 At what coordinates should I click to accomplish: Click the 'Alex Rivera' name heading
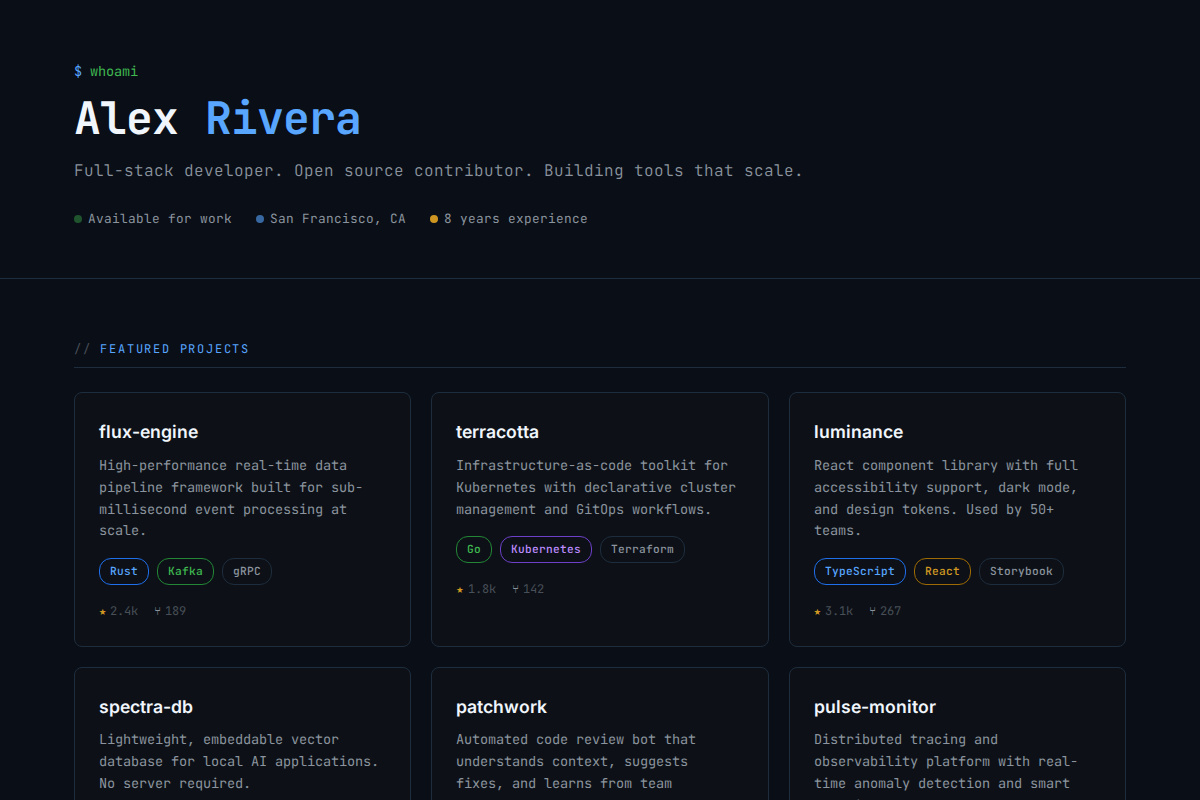(x=217, y=119)
